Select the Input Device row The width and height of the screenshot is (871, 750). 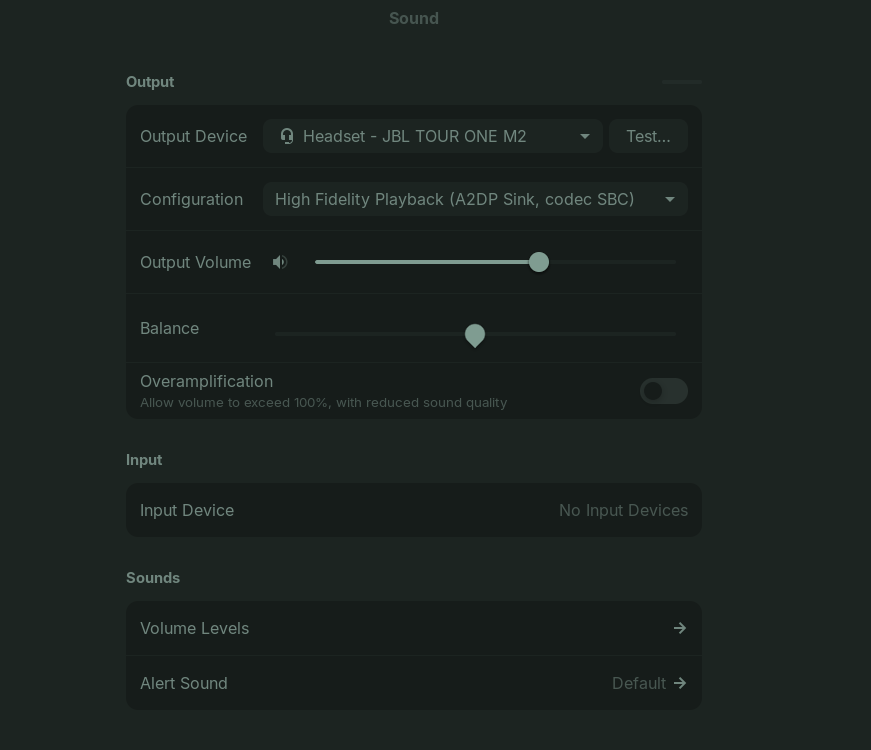click(x=413, y=510)
